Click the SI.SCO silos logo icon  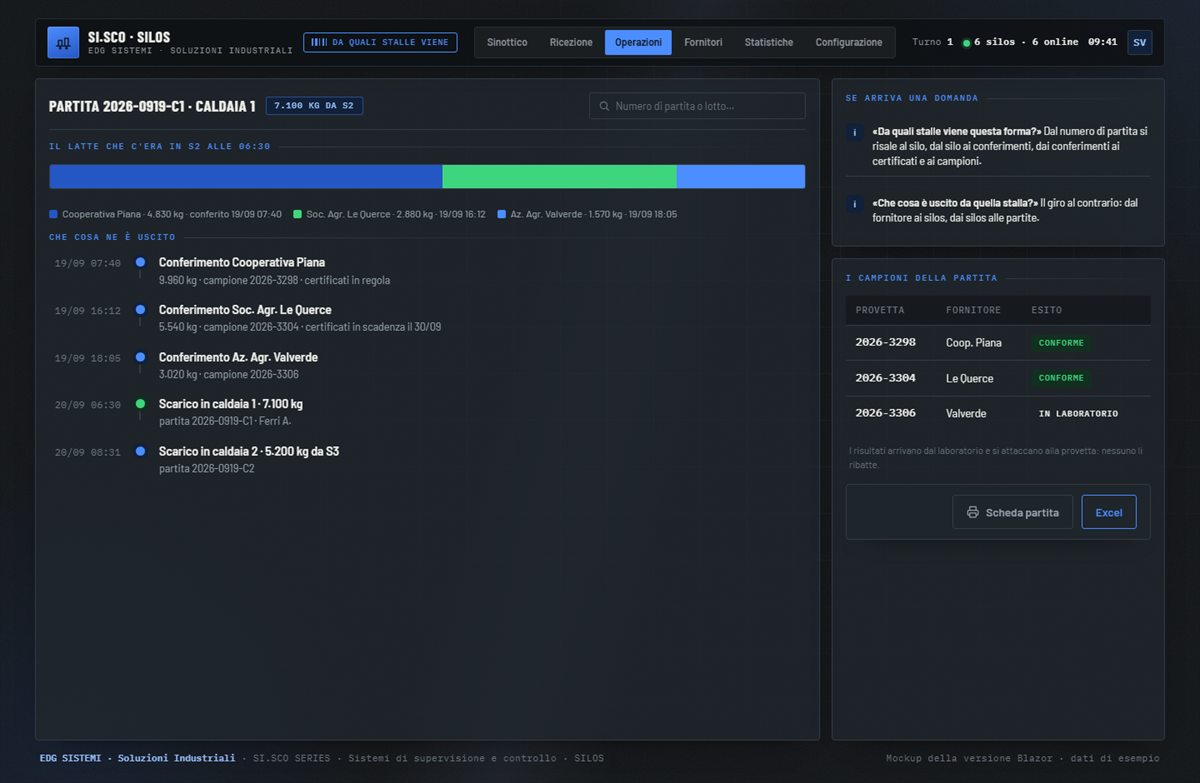pos(63,43)
